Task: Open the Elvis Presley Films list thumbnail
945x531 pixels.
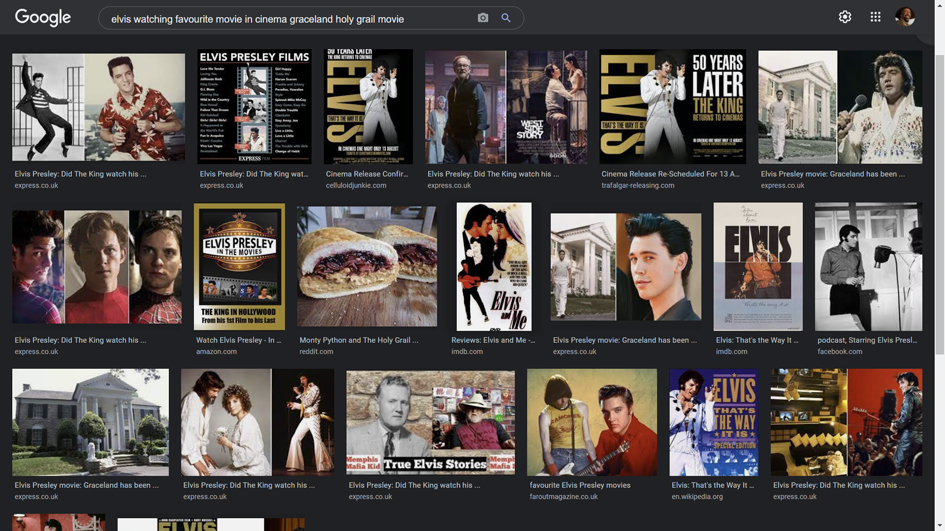Action: tap(254, 107)
